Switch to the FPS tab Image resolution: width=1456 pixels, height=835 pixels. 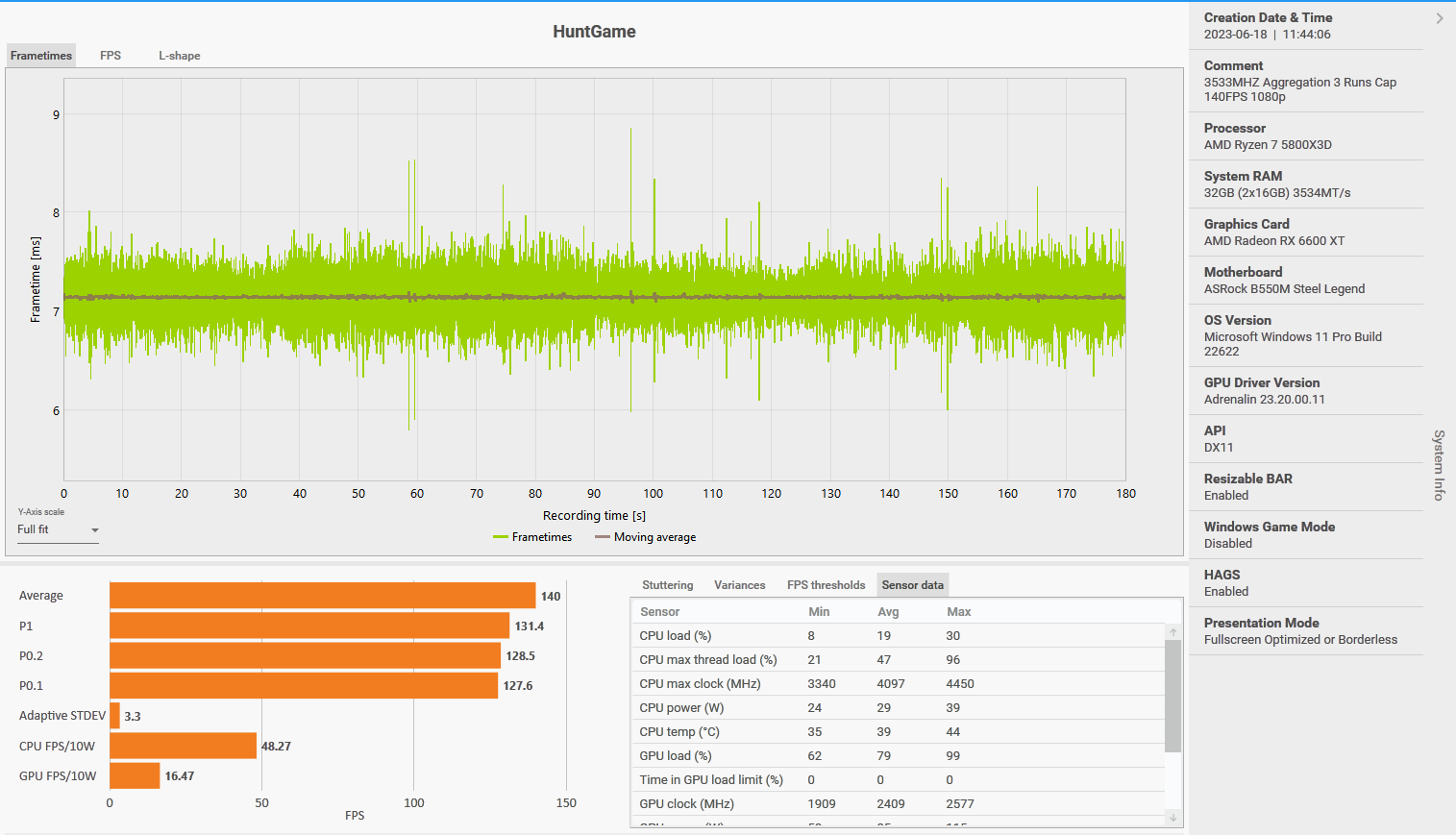pyautogui.click(x=110, y=56)
